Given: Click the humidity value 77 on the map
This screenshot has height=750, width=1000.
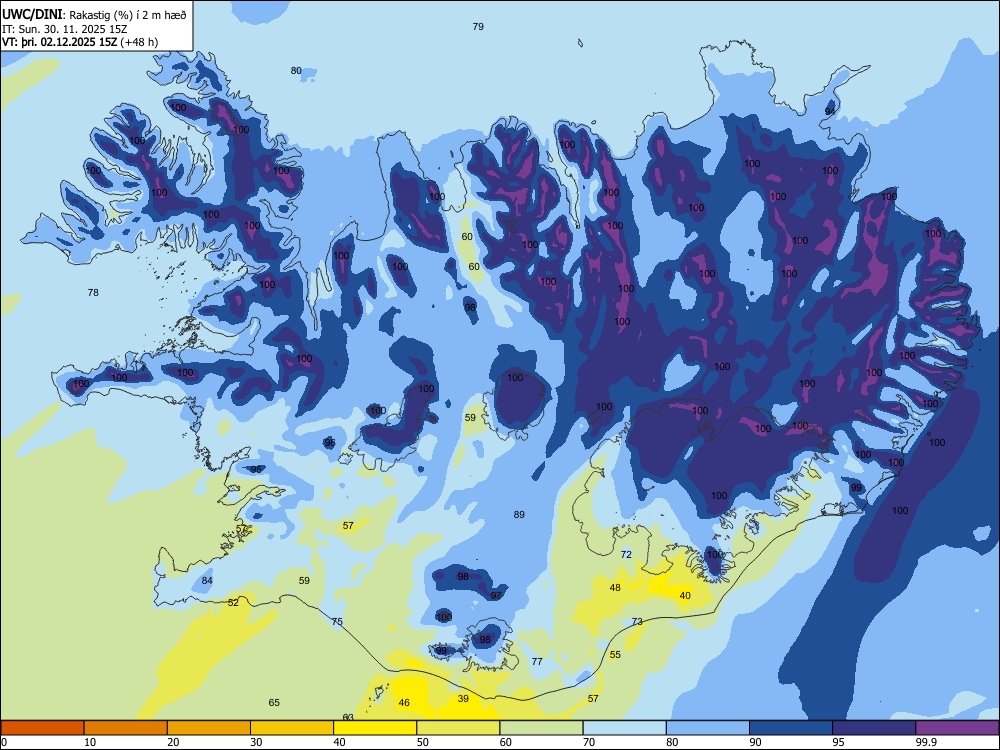Looking at the screenshot, I should click(x=537, y=662).
